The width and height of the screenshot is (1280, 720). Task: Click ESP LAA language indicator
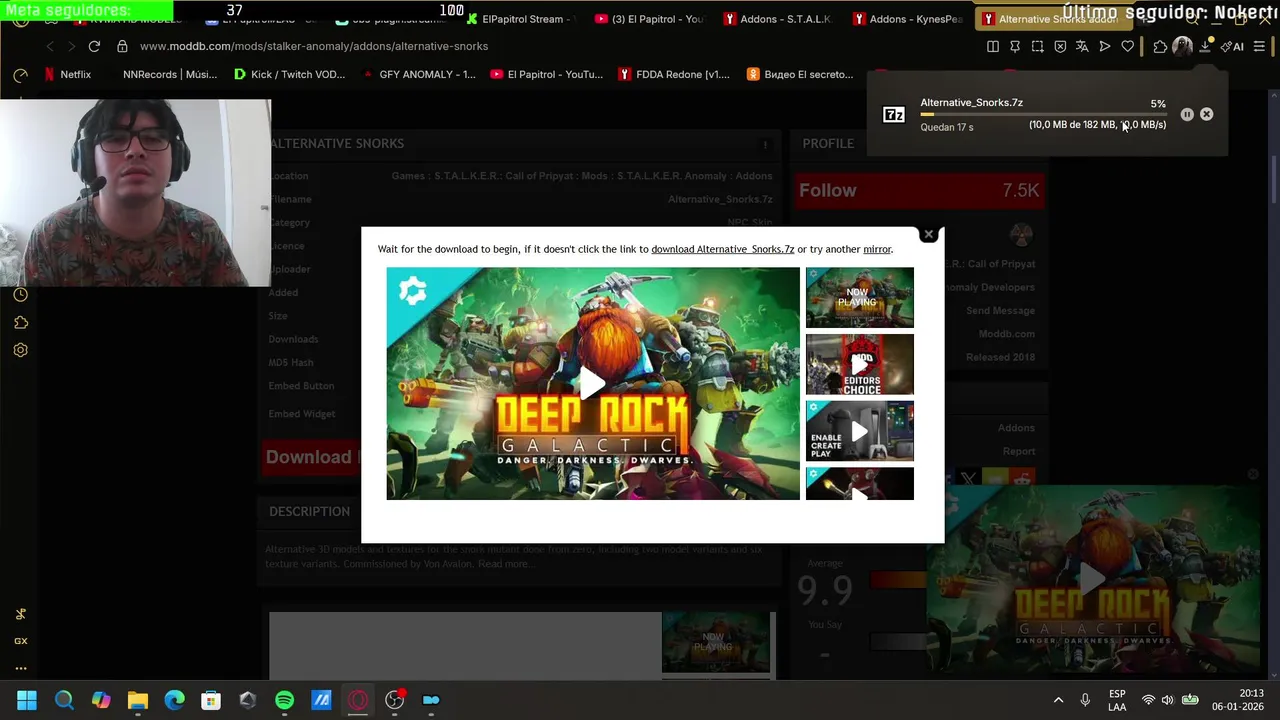[x=1117, y=700]
